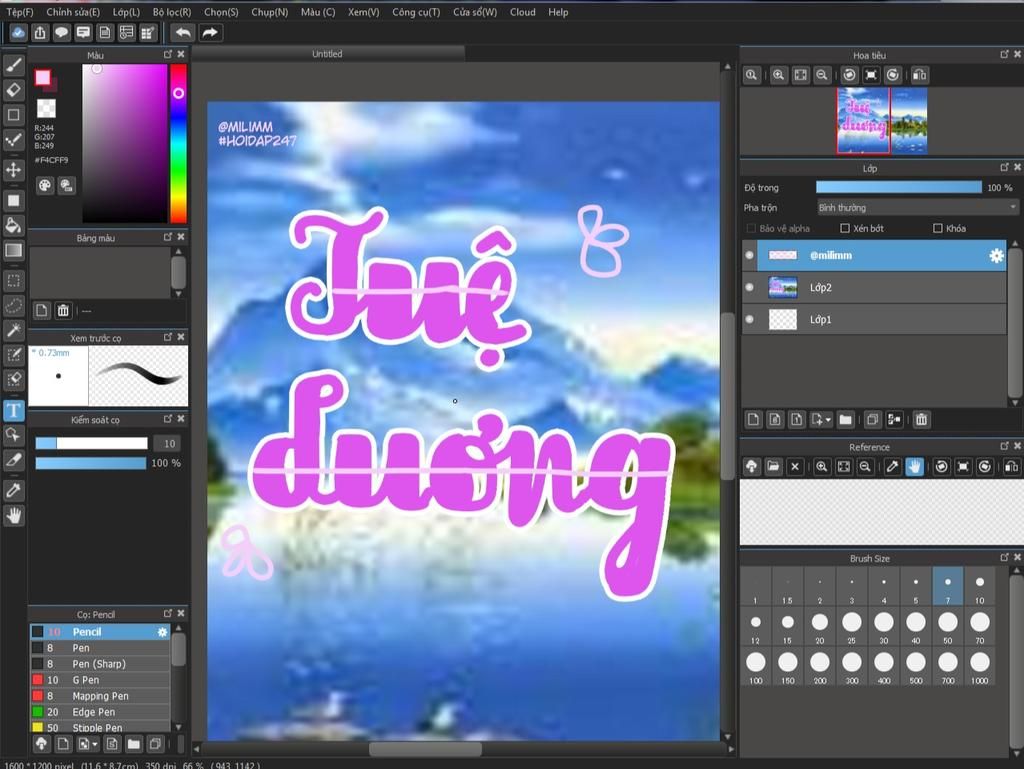The image size is (1024, 769).
Task: Click the speech bubble icon in toolbar
Action: (61, 33)
